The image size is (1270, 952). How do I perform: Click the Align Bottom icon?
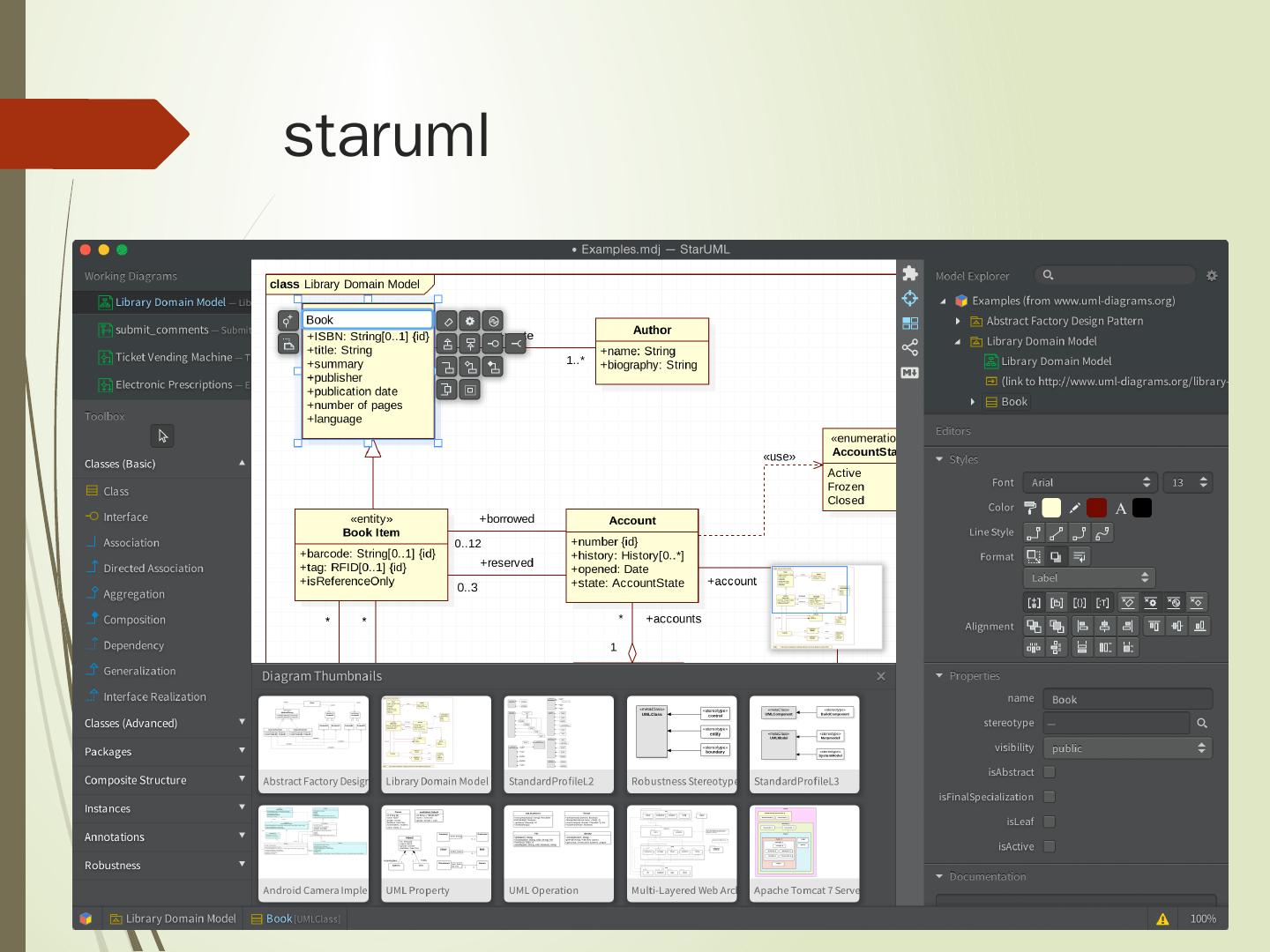click(1199, 626)
